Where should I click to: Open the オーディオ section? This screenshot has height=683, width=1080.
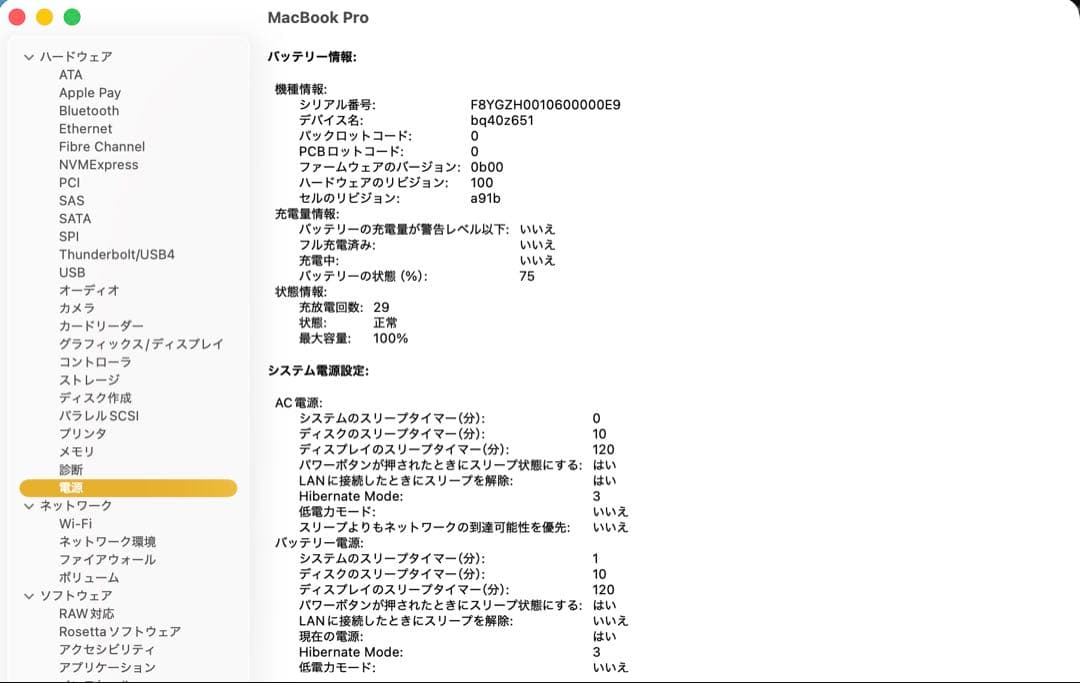coord(88,290)
